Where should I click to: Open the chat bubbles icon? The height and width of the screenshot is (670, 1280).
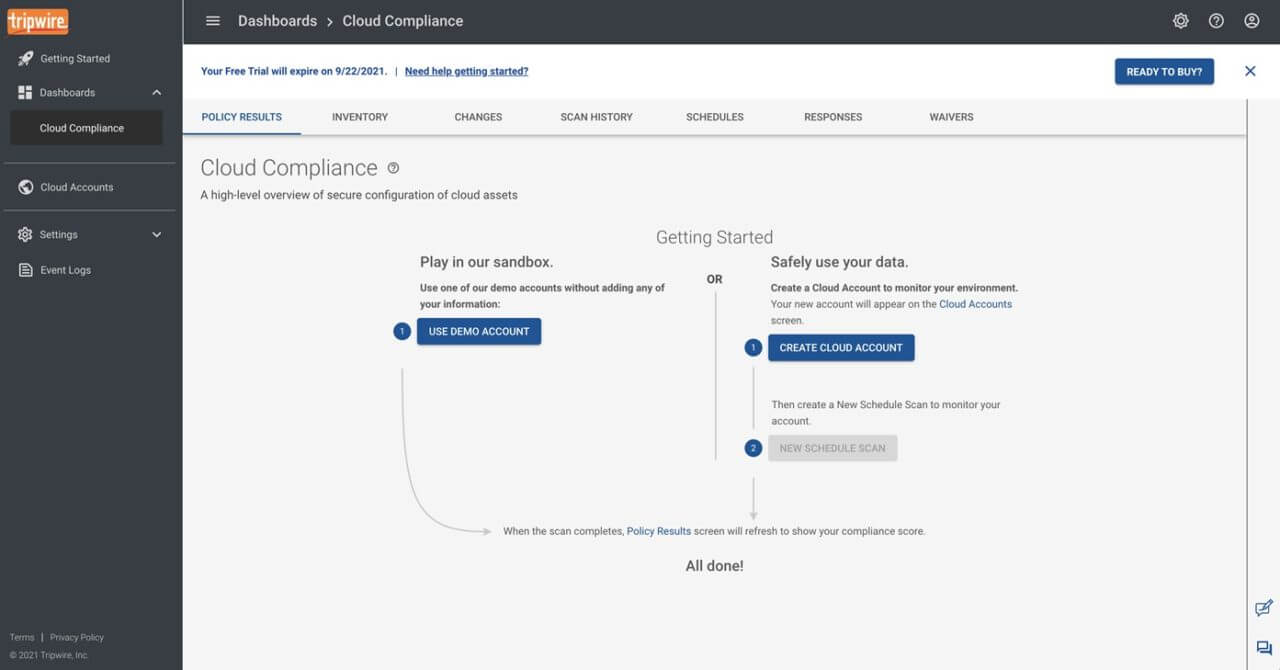pos(1263,648)
